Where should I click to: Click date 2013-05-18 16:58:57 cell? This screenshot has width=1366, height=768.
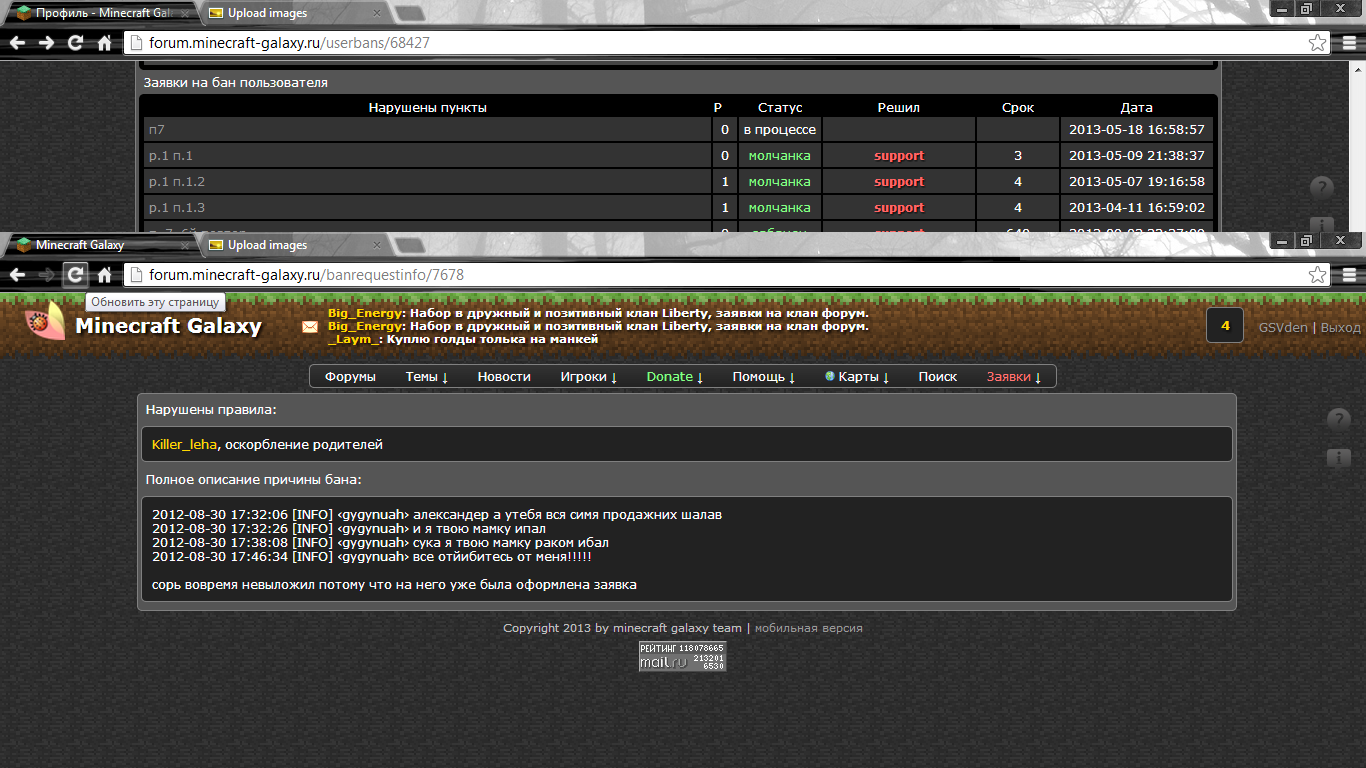click(1137, 130)
